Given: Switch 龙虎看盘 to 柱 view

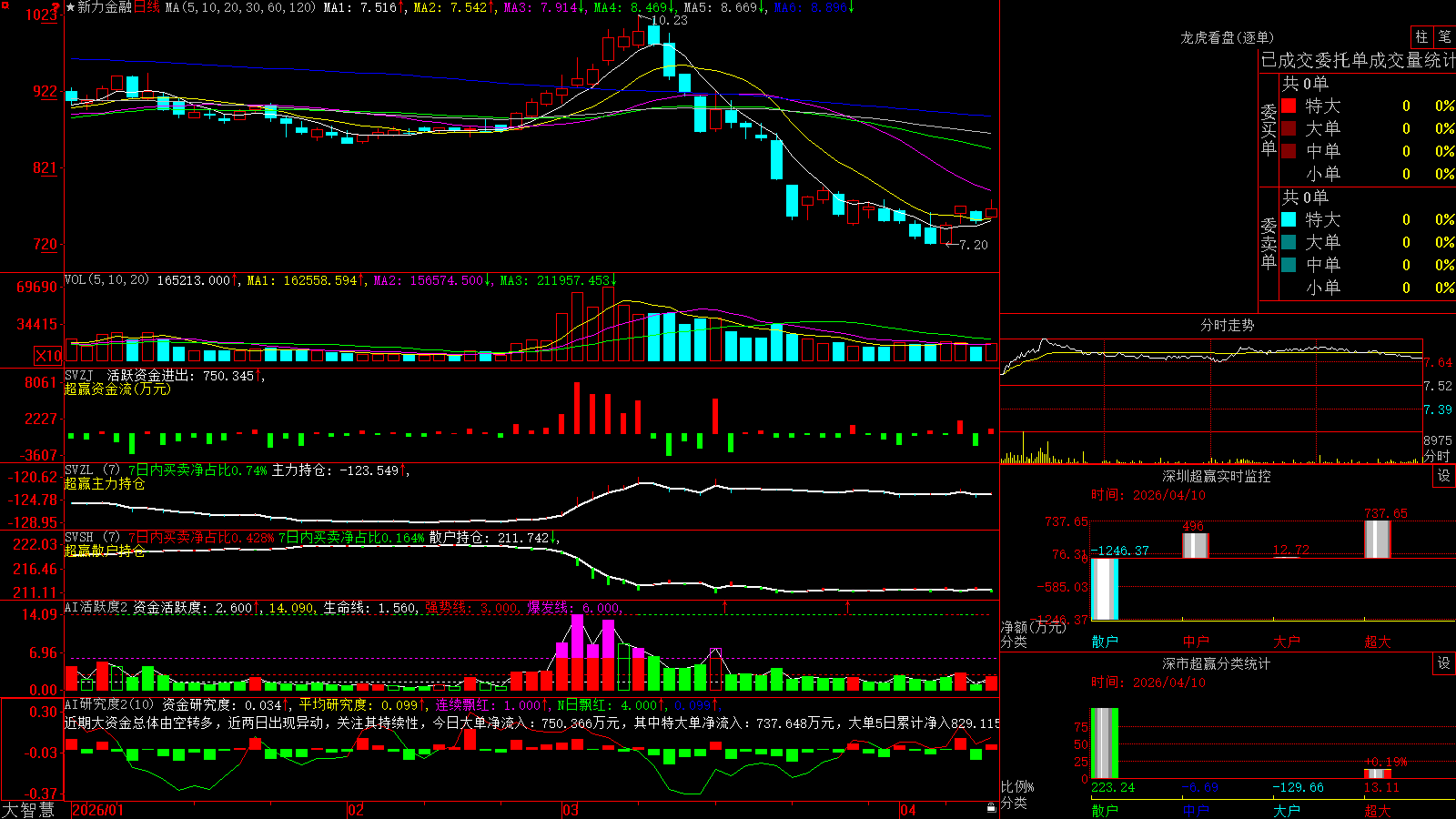Looking at the screenshot, I should 1421,36.
